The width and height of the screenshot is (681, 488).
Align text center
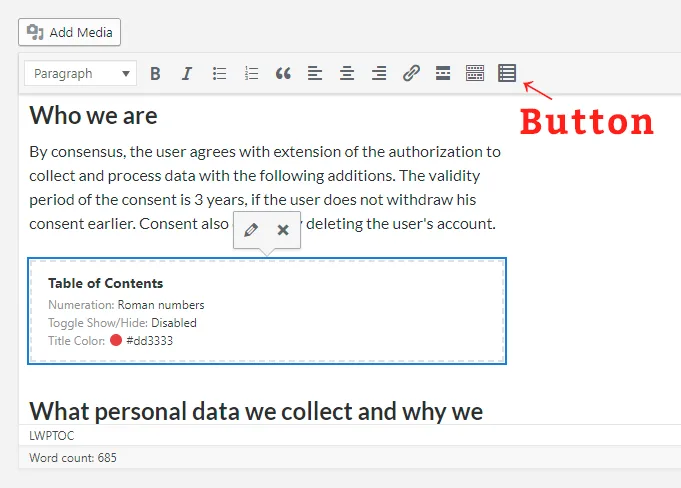click(347, 73)
